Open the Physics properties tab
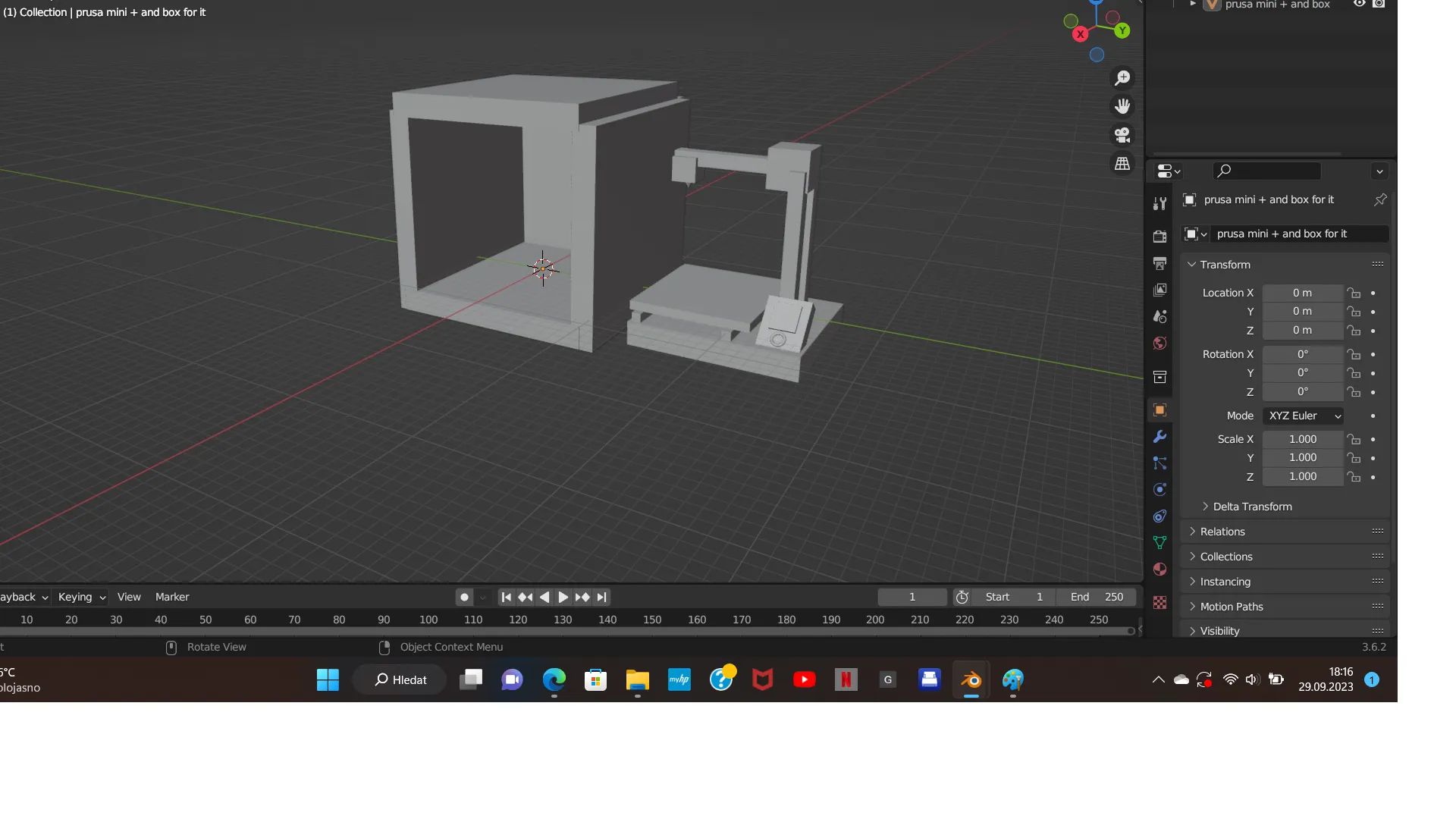Screen dimensions: 1456x819 click(1159, 489)
